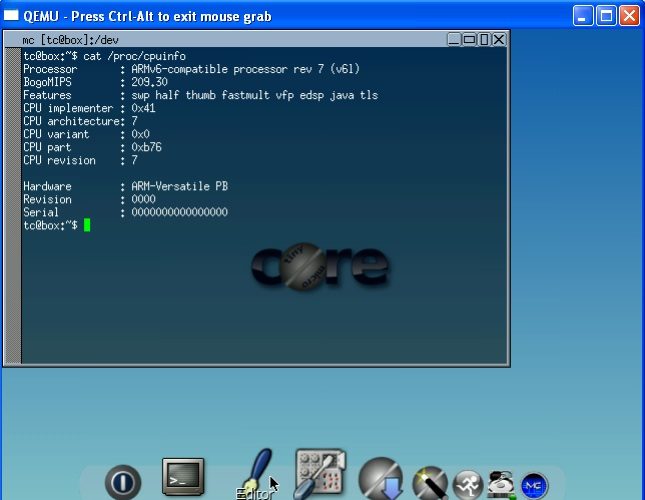Minimize the QEMU window
This screenshot has height=500, width=645.
click(584, 16)
